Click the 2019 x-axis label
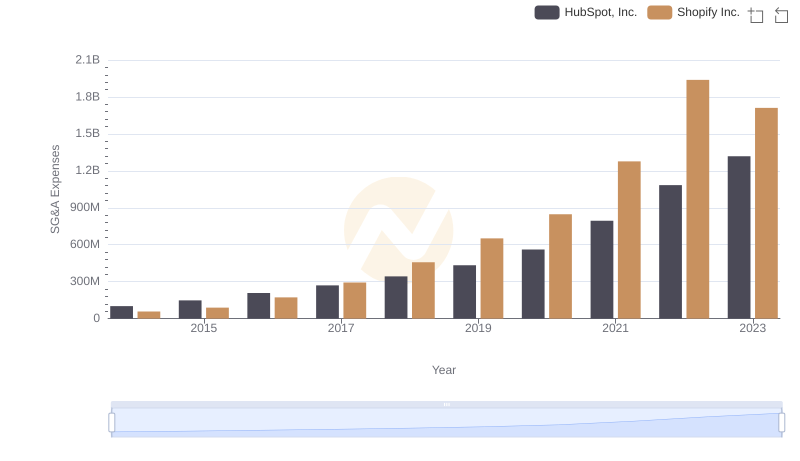The height and width of the screenshot is (461, 800). coord(478,328)
